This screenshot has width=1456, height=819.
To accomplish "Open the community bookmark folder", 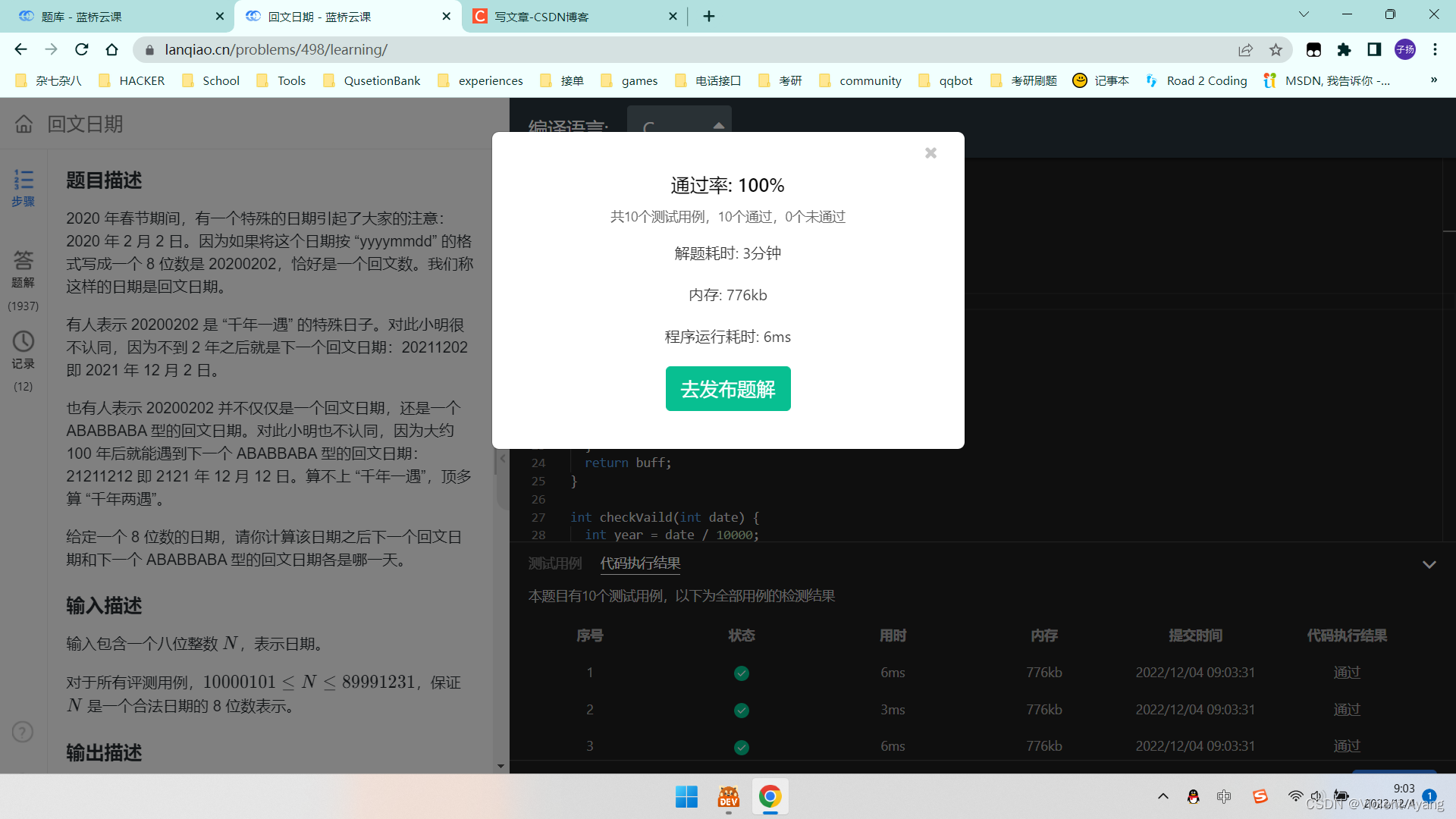I will click(x=861, y=80).
